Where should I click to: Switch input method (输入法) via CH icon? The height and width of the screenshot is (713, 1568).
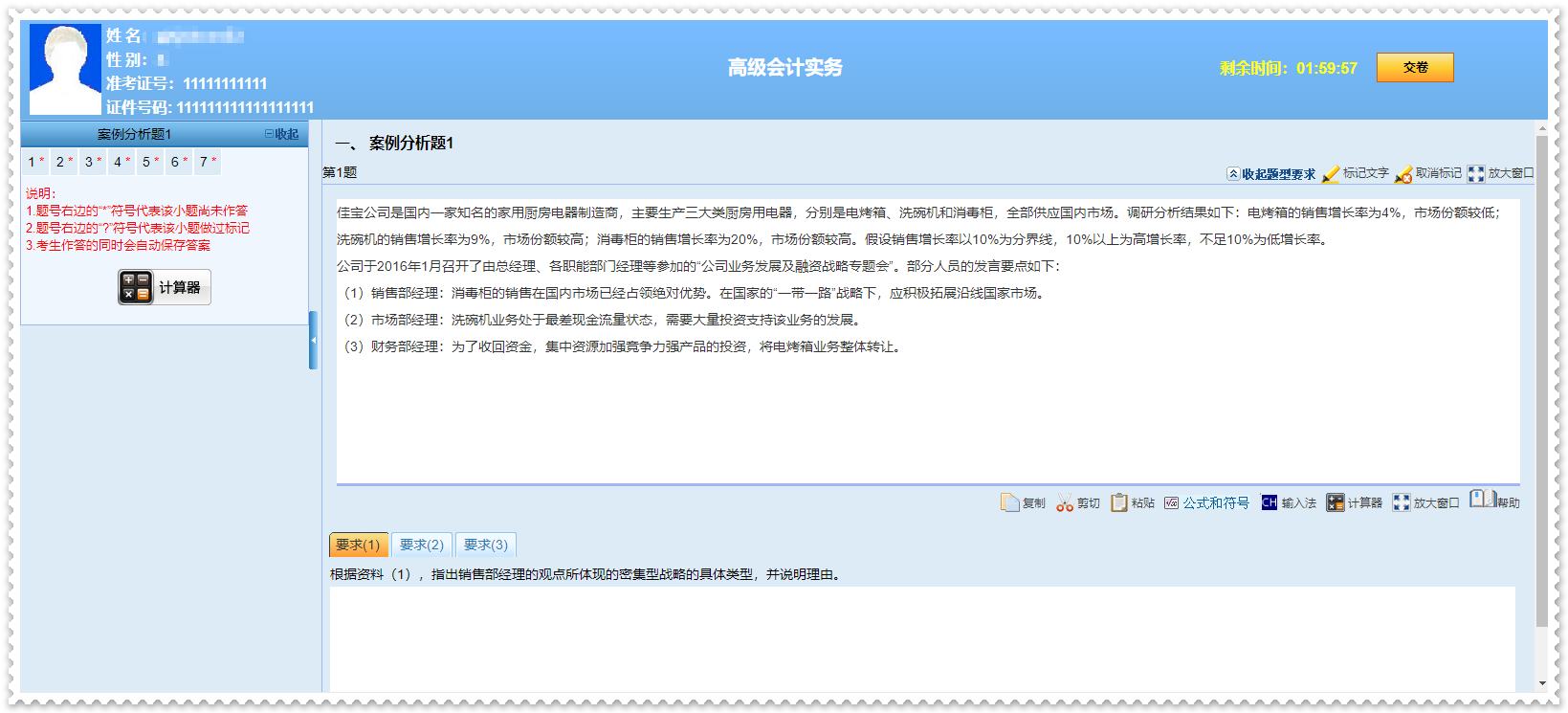(x=1270, y=502)
